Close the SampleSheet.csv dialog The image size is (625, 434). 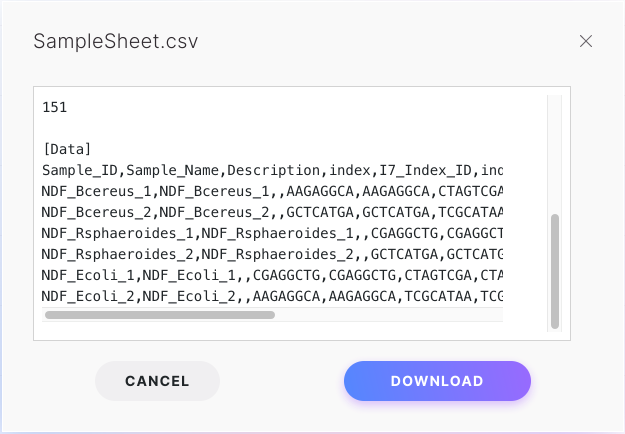(x=586, y=41)
